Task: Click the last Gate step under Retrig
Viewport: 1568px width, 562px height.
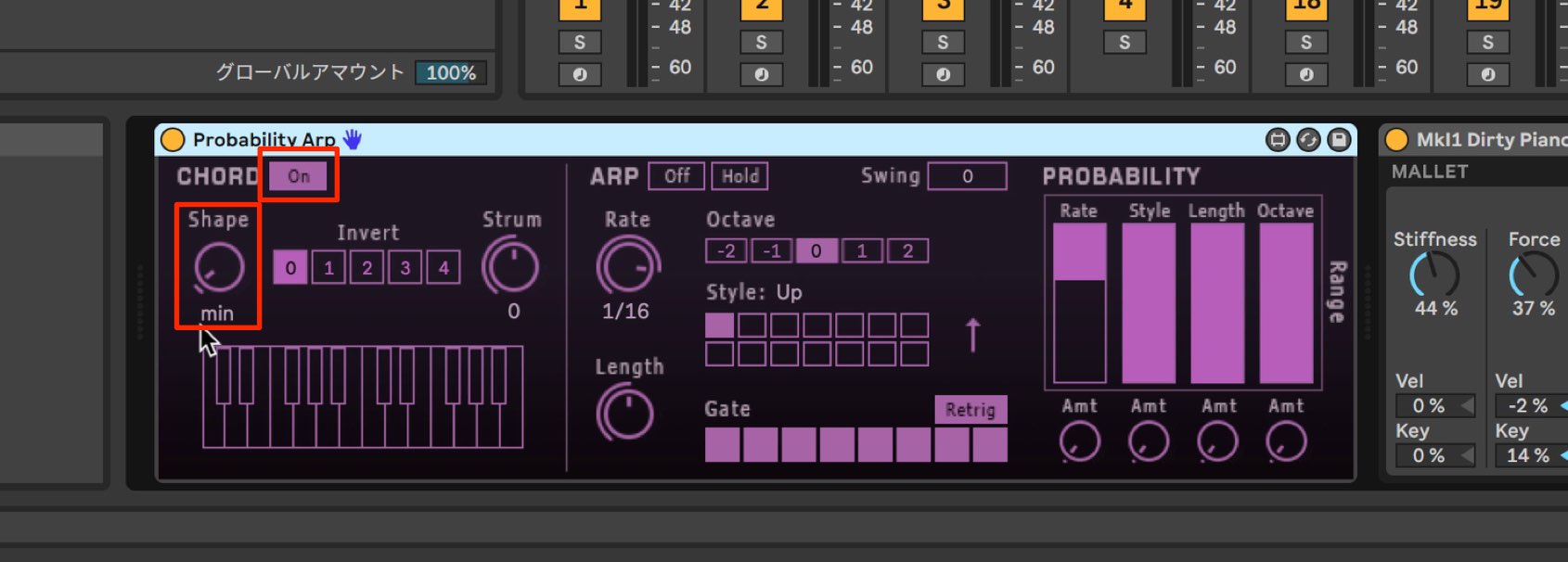Action: (990, 444)
